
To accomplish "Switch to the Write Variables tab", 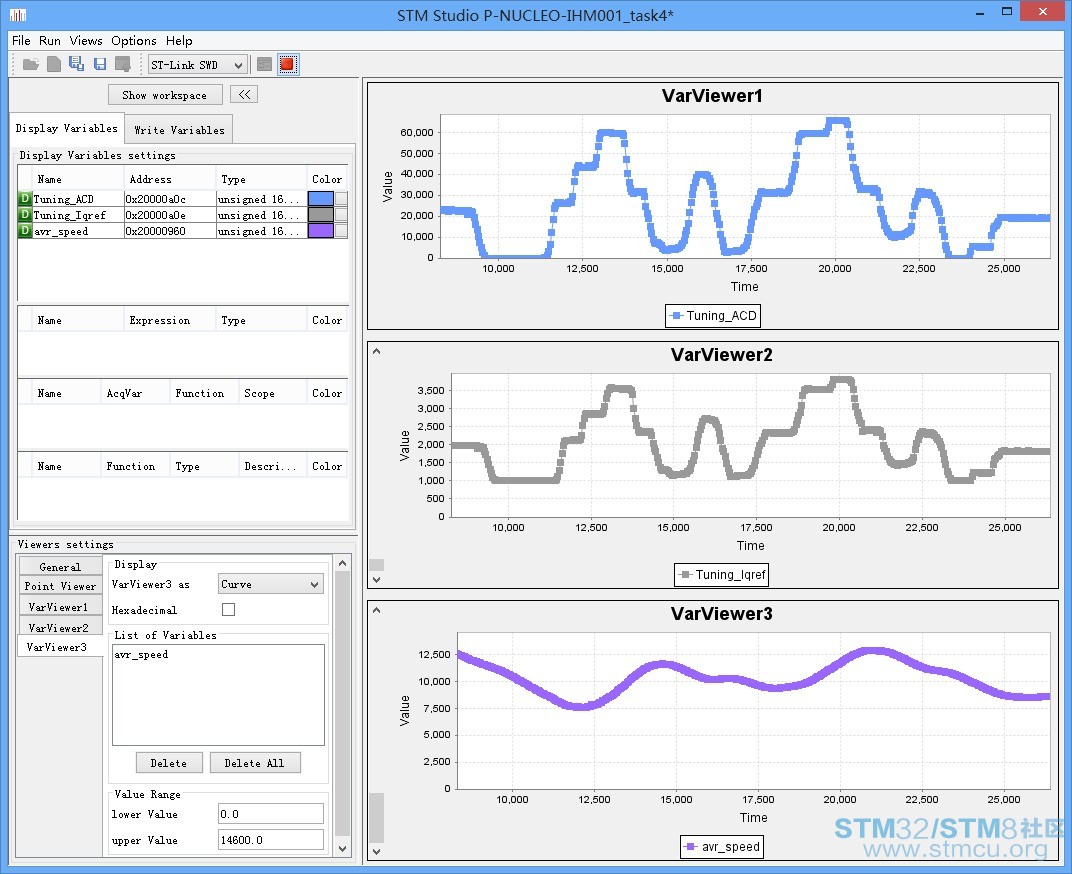I will [179, 129].
